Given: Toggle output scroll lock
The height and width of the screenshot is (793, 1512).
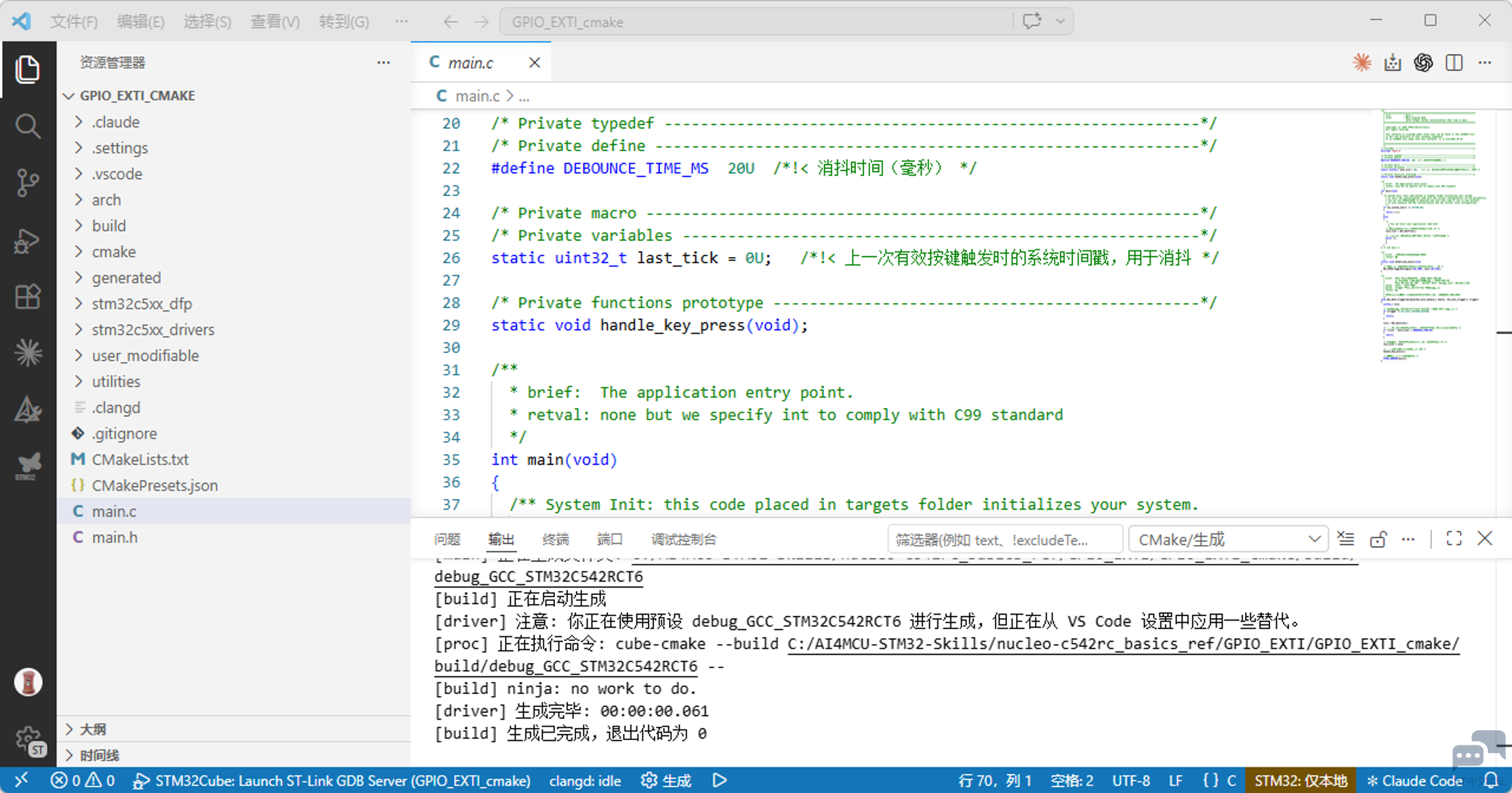Looking at the screenshot, I should [1377, 539].
